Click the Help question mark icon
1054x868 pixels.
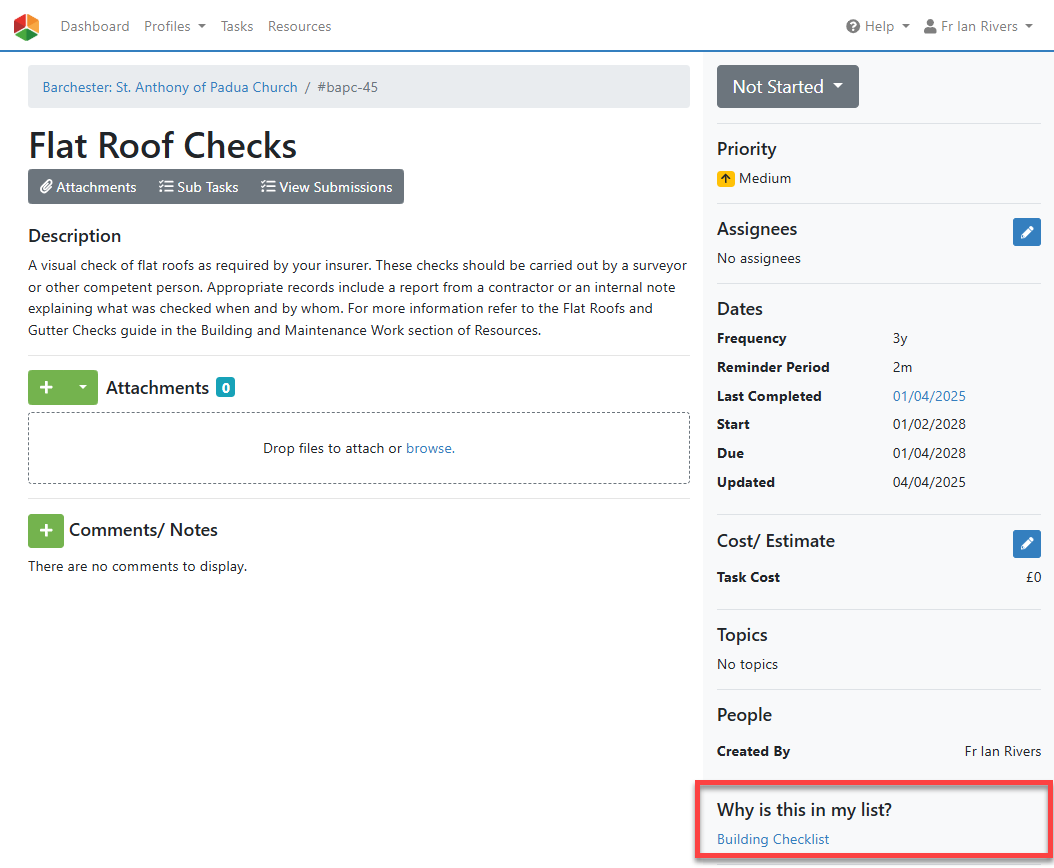point(853,27)
